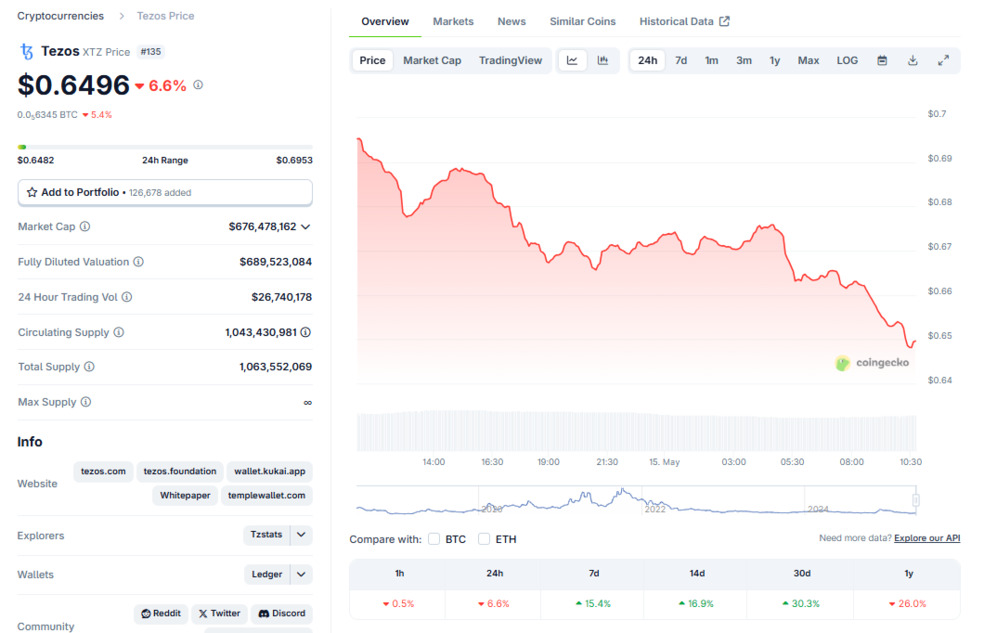Open the tezos.com website link
The image size is (984, 633).
(x=103, y=471)
